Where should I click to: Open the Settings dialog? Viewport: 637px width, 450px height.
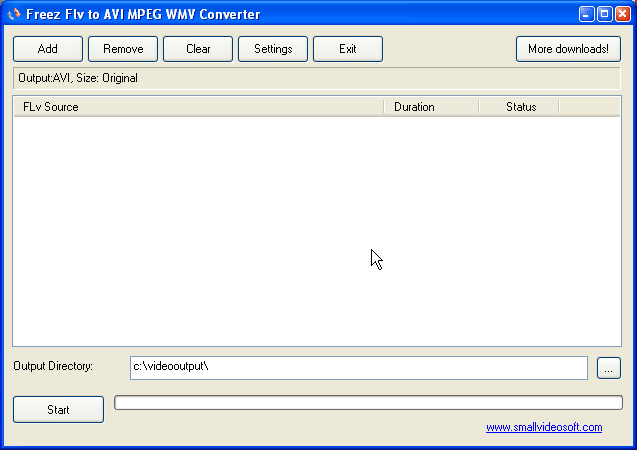pyautogui.click(x=273, y=49)
